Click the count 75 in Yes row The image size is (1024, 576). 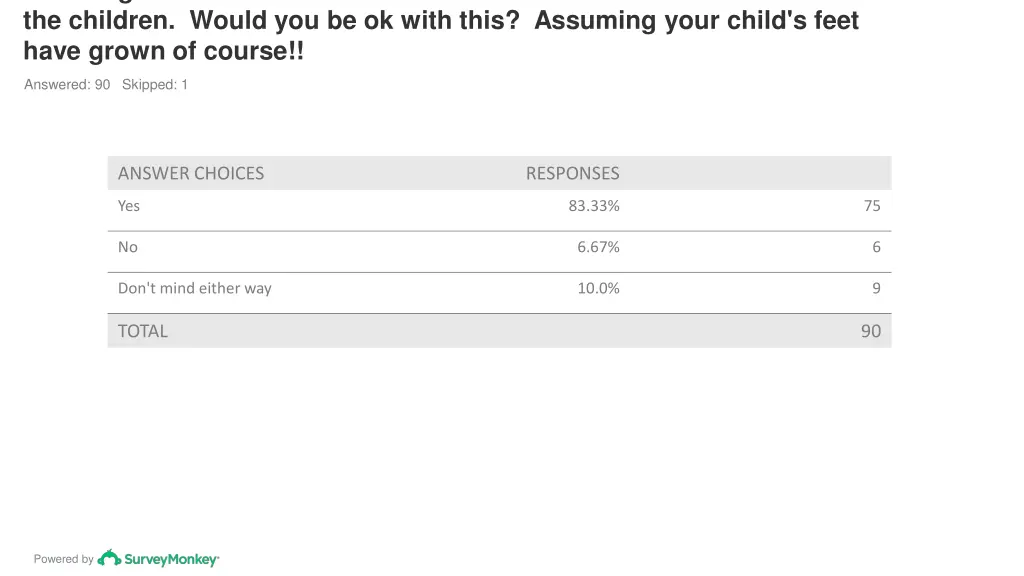coord(872,206)
